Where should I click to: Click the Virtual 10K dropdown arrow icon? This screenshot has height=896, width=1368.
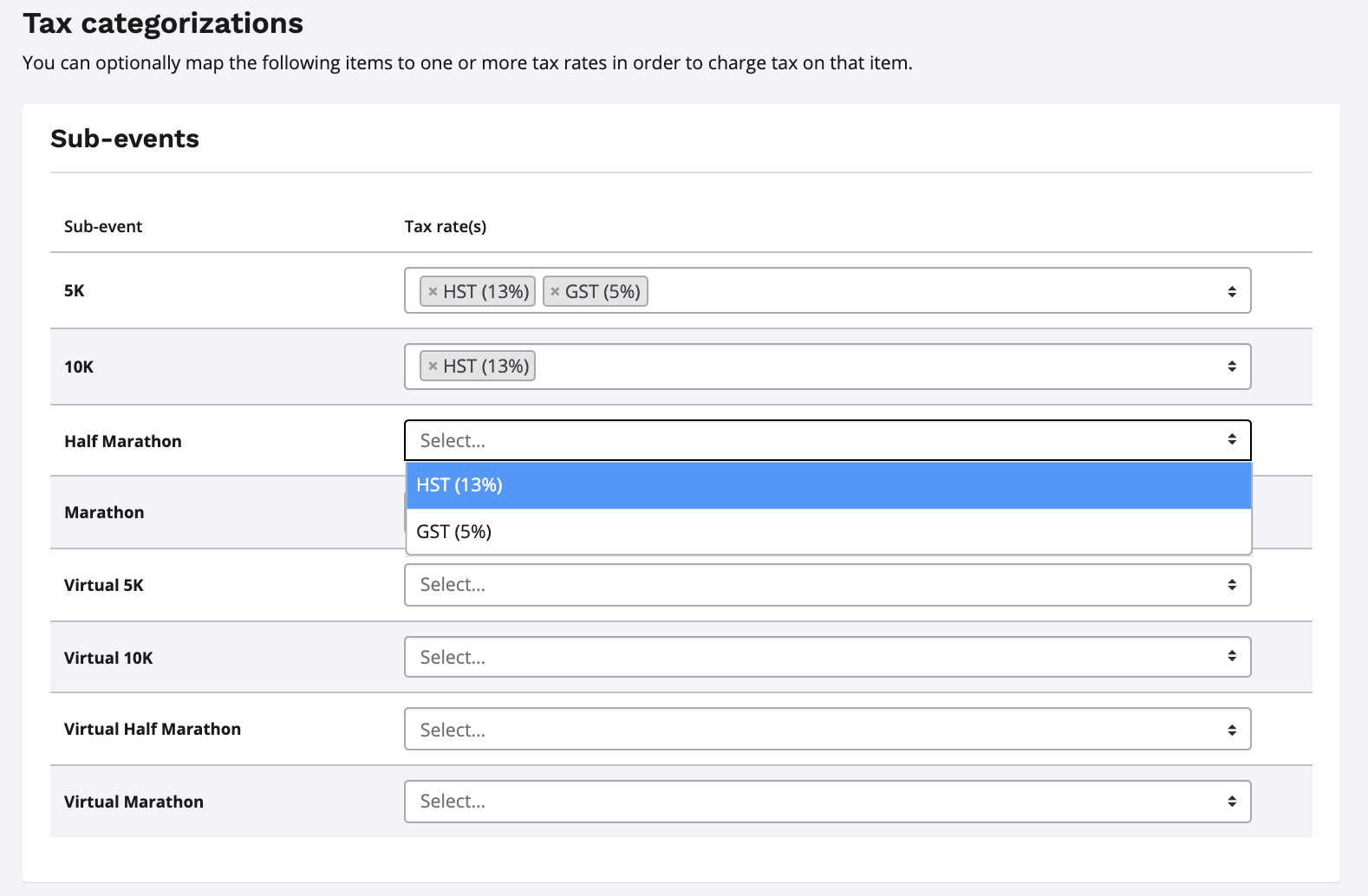point(1231,657)
